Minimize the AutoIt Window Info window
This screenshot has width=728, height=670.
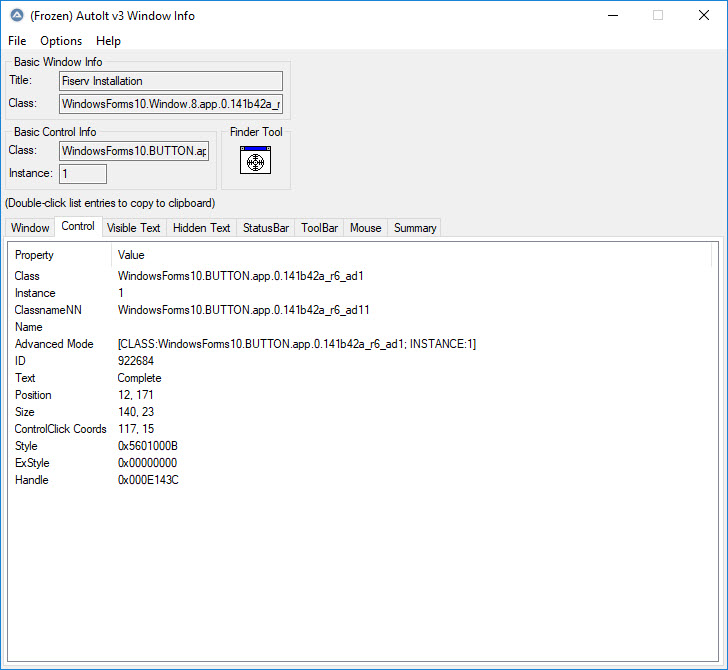pyautogui.click(x=611, y=15)
